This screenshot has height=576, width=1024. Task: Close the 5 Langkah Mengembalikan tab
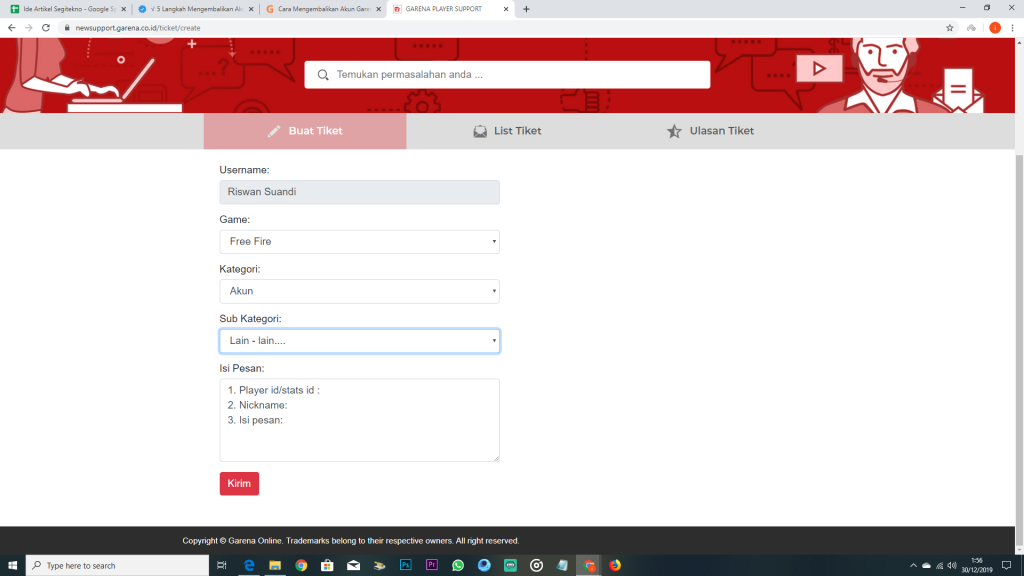(251, 9)
